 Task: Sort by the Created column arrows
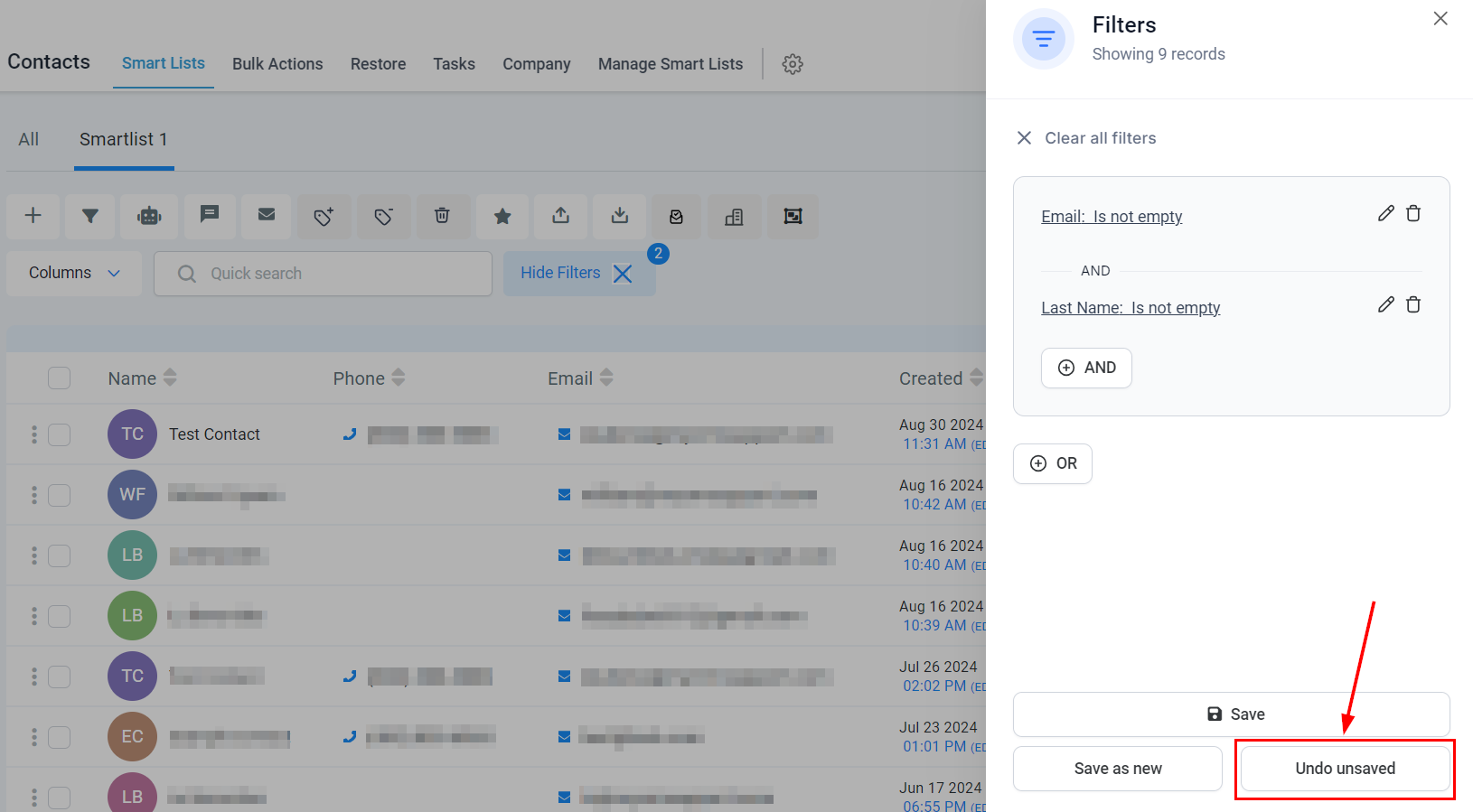pyautogui.click(x=976, y=378)
